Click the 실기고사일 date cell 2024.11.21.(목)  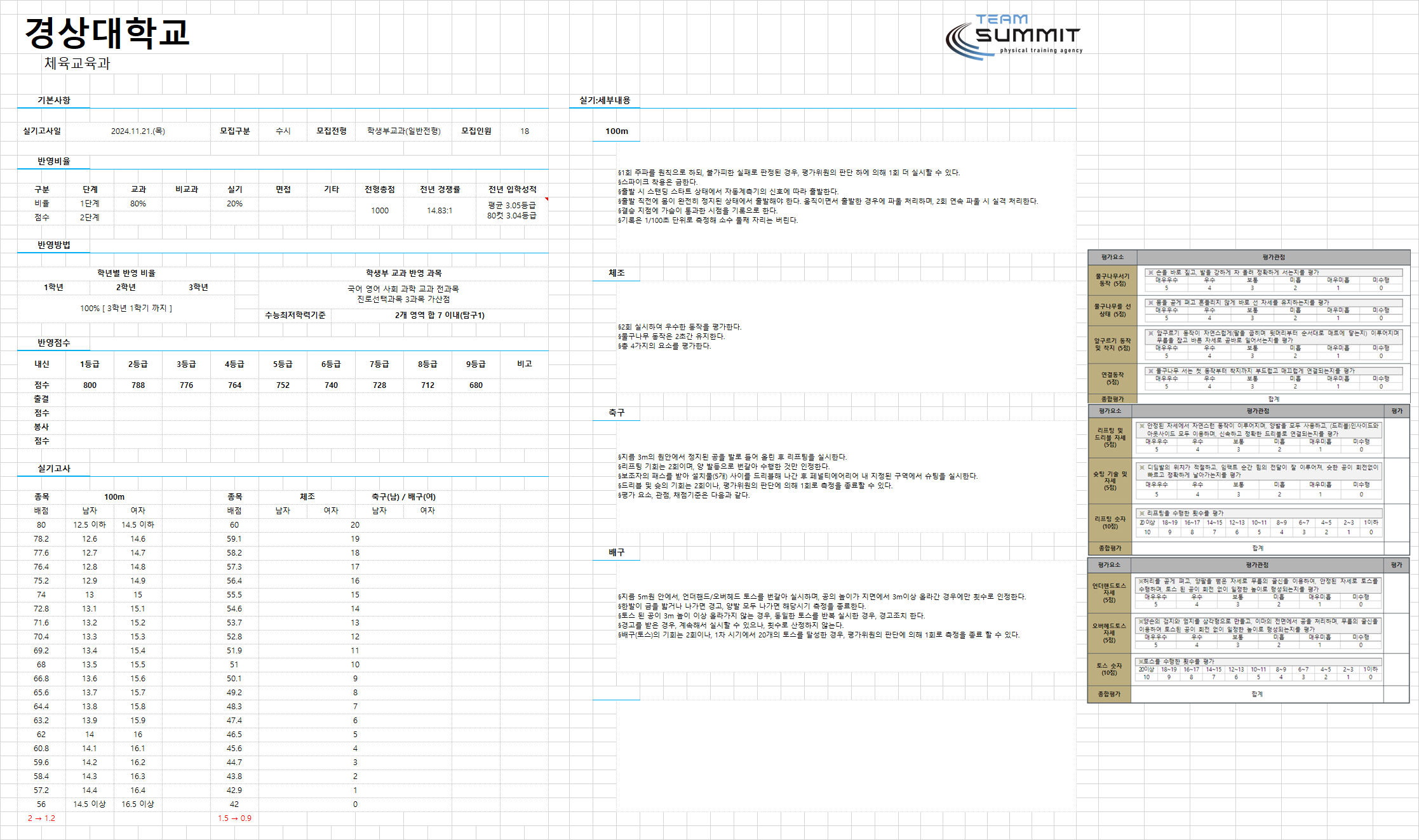click(x=138, y=131)
